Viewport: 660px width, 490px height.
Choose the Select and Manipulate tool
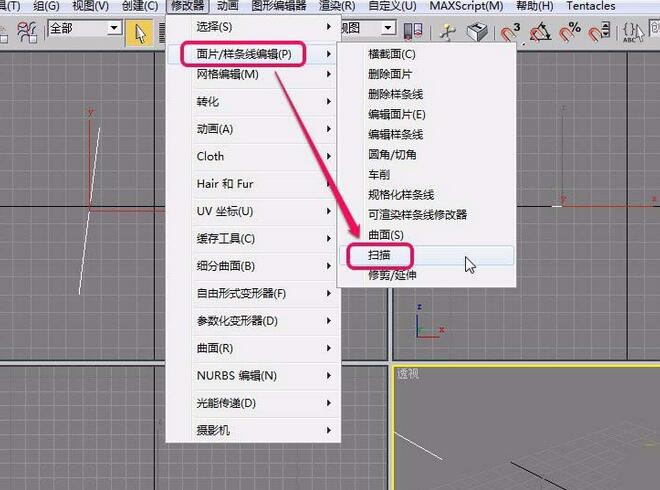tap(447, 32)
